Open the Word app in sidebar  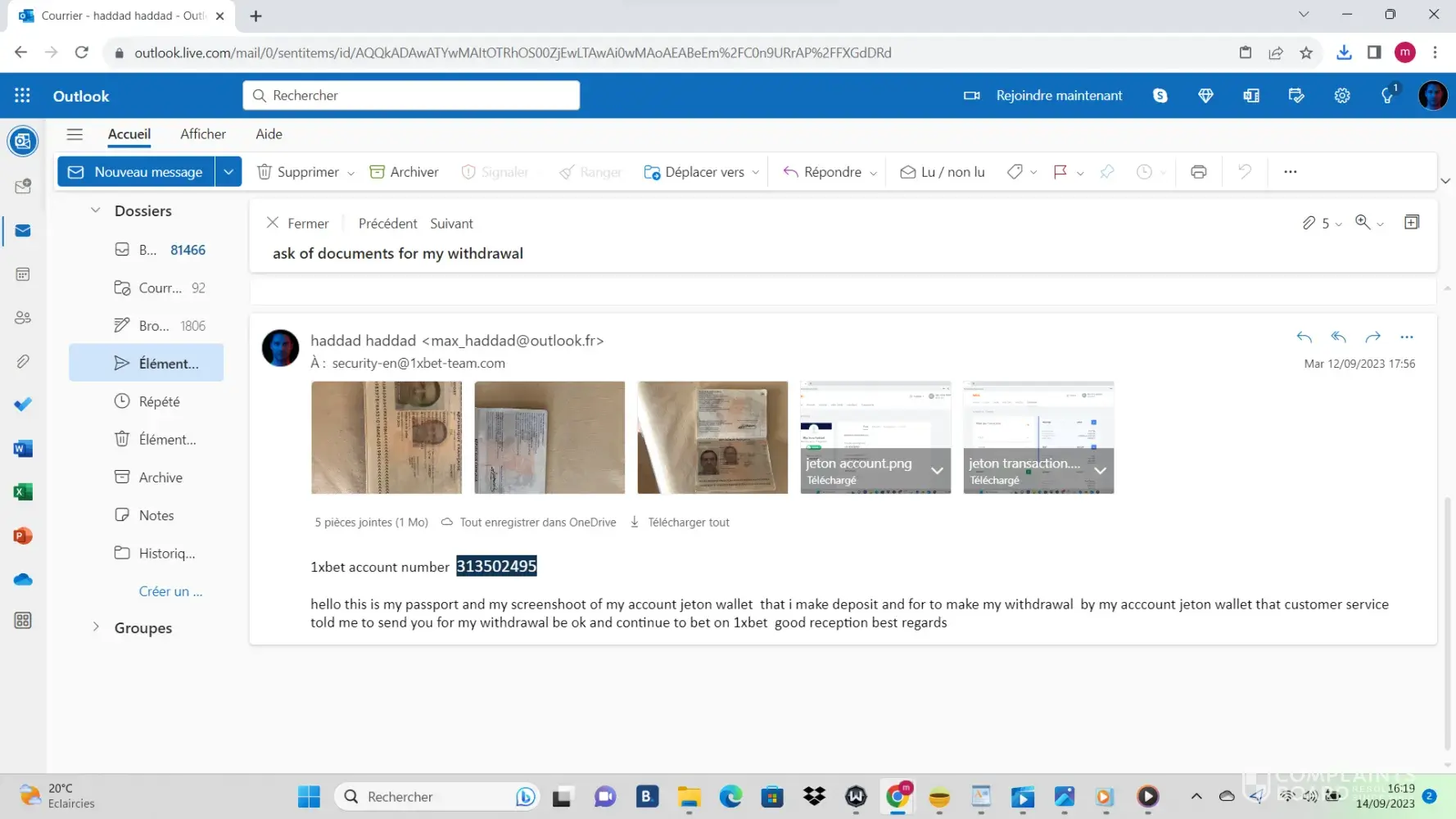pos(23,449)
